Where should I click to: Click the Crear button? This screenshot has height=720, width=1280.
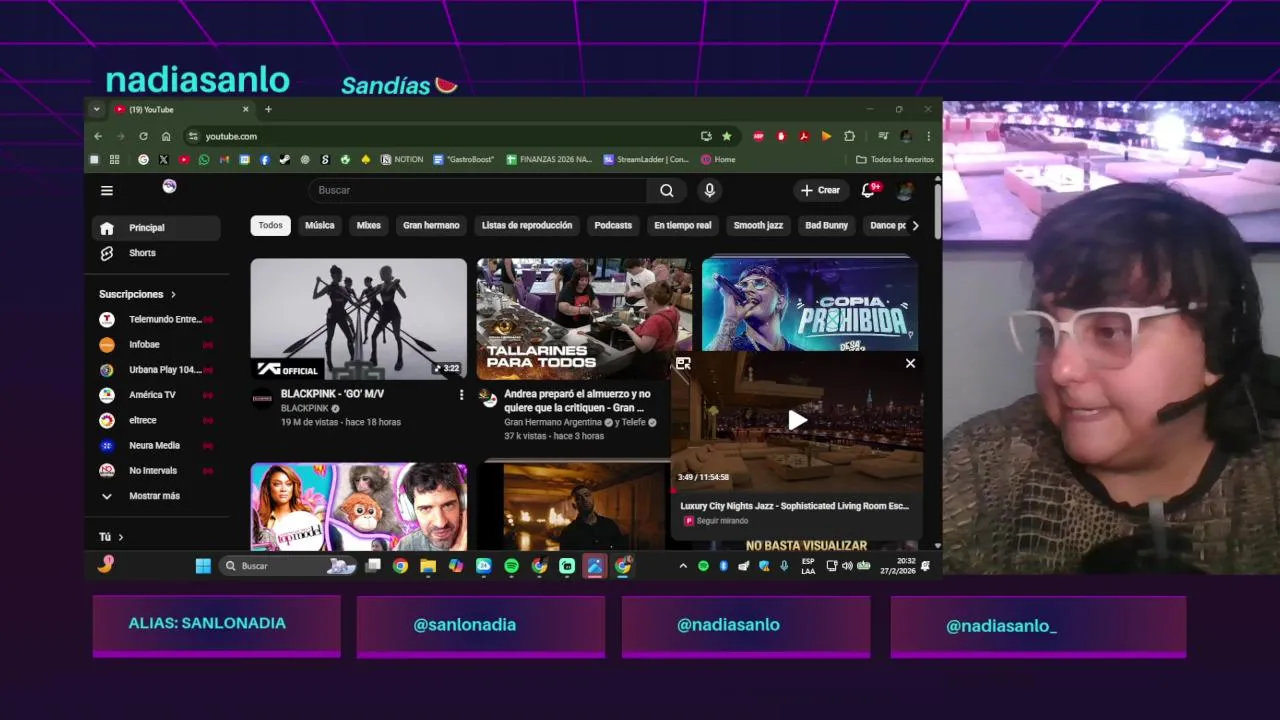pos(820,190)
